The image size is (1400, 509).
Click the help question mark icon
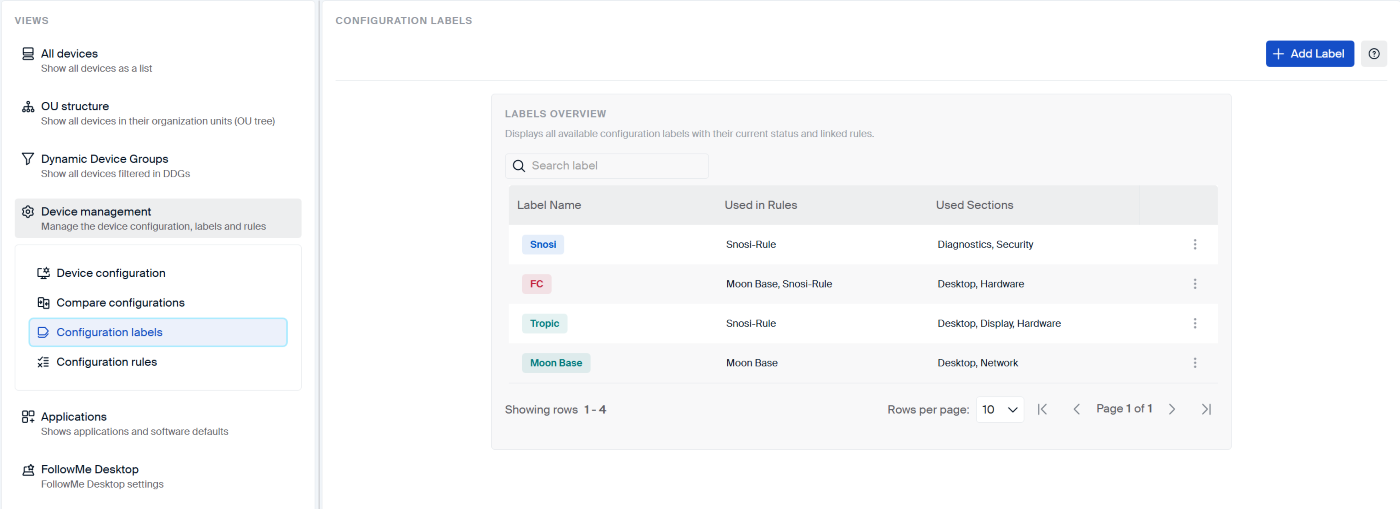click(x=1374, y=54)
